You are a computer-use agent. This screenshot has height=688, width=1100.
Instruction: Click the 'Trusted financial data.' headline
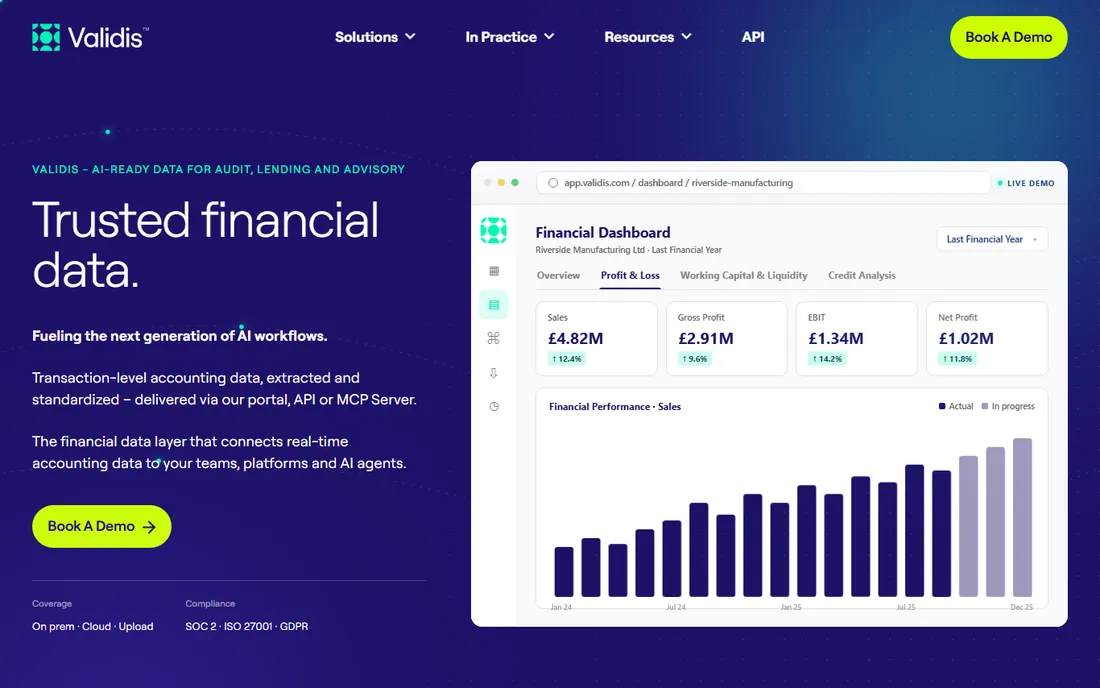coord(206,245)
